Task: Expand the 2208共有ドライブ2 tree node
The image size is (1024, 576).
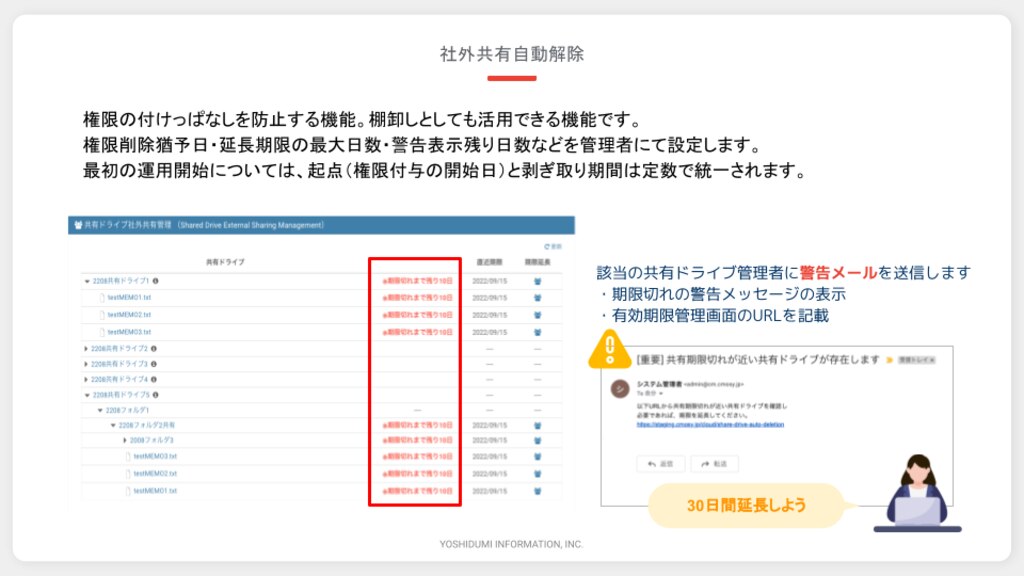Action: (86, 348)
